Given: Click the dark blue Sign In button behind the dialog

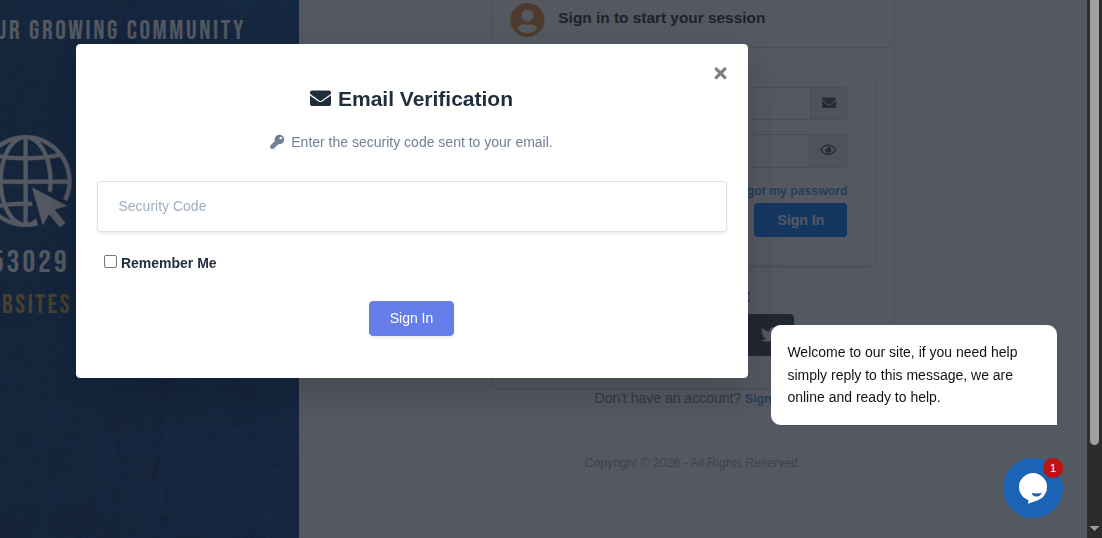Looking at the screenshot, I should (x=800, y=220).
